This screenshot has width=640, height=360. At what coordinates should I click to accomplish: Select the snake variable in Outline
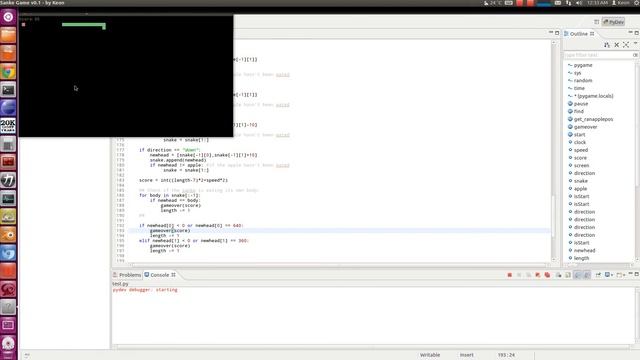tap(581, 181)
